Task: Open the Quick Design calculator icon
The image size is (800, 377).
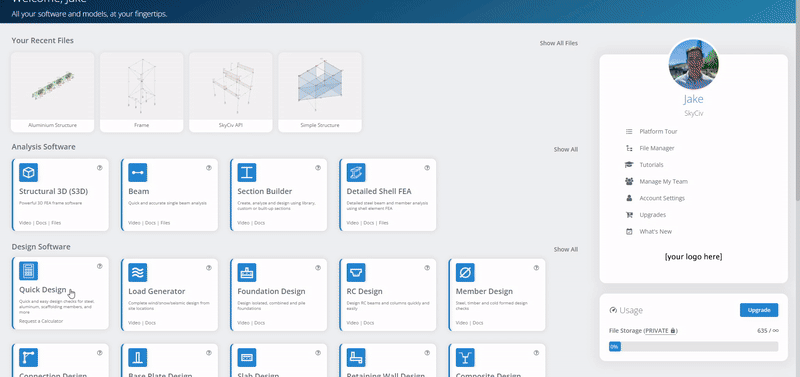Action: (29, 270)
